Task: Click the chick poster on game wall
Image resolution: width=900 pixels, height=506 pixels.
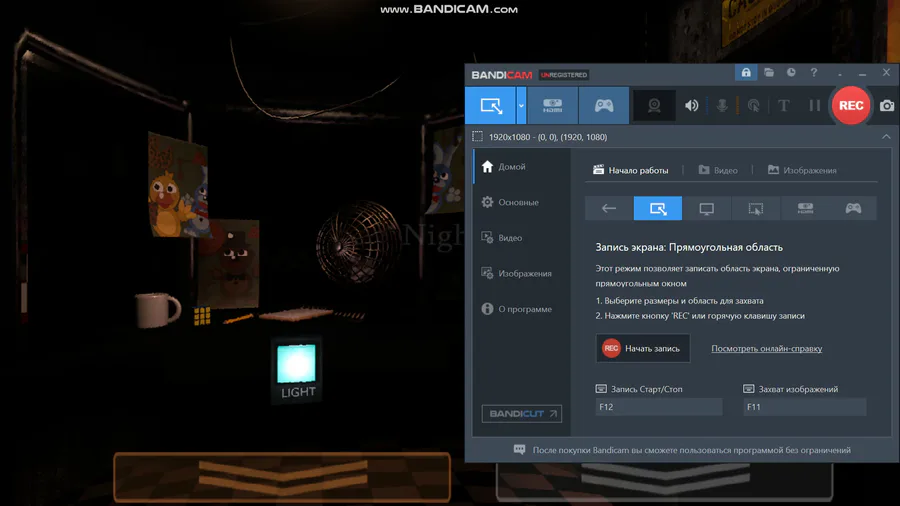Action: [x=177, y=186]
